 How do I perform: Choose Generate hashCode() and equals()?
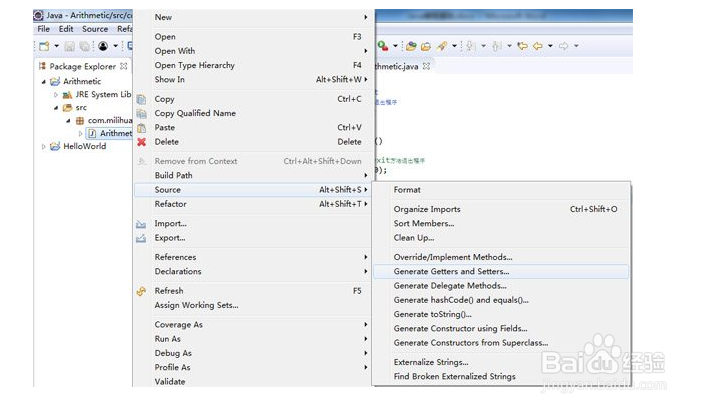click(x=501, y=300)
